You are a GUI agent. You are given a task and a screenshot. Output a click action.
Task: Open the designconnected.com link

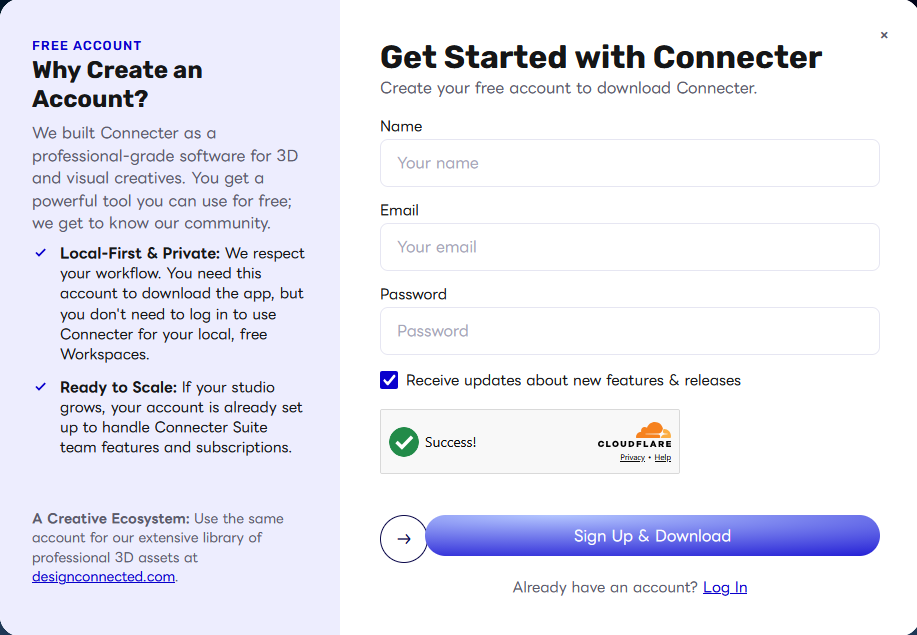pyautogui.click(x=104, y=577)
